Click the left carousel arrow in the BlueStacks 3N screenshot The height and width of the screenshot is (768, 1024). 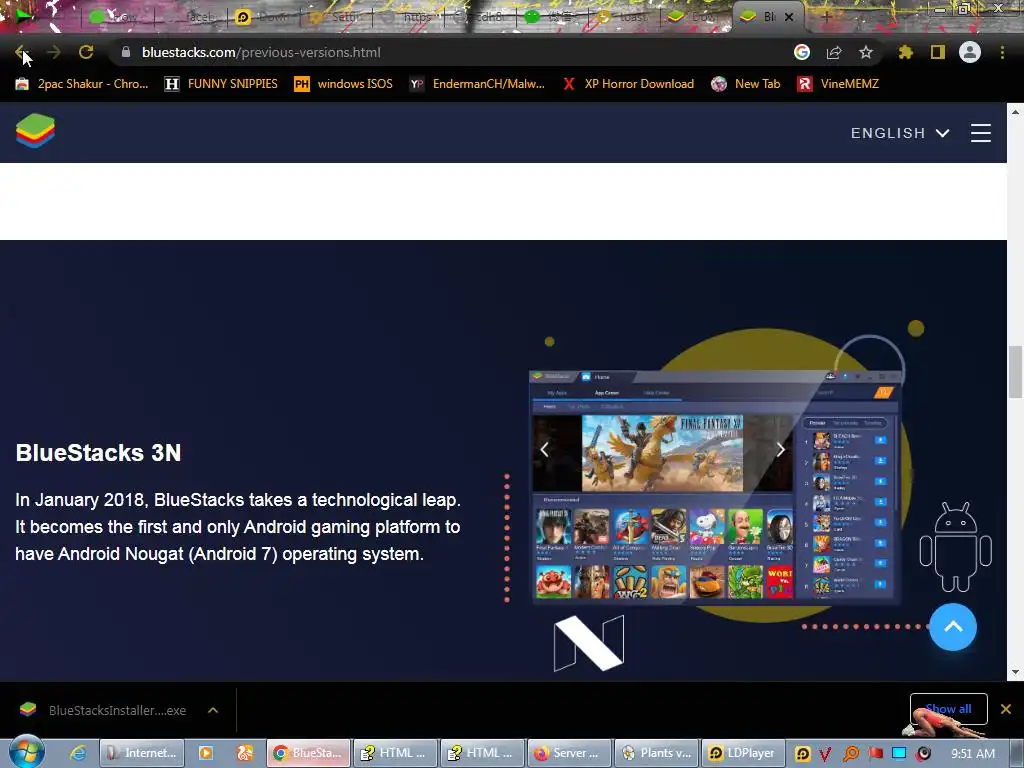click(544, 449)
